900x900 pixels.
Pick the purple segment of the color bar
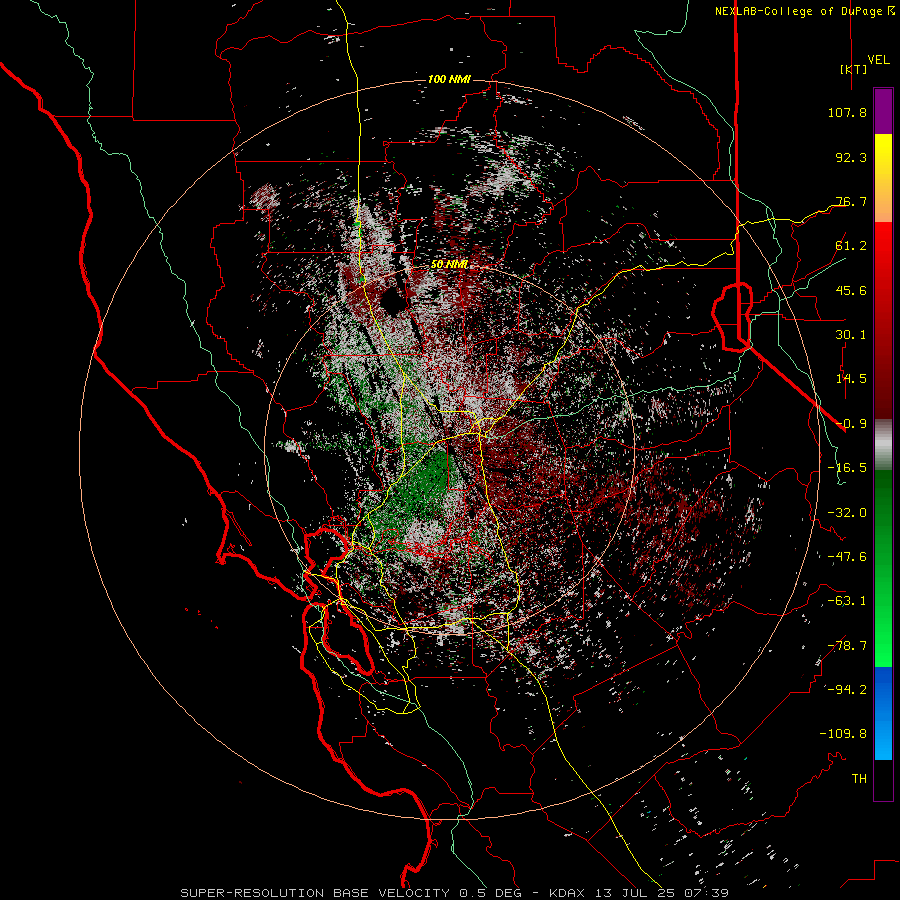pos(883,111)
